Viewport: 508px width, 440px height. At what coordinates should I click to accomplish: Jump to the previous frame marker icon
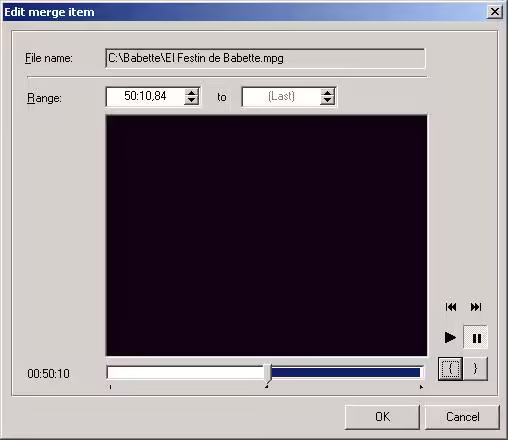(451, 307)
